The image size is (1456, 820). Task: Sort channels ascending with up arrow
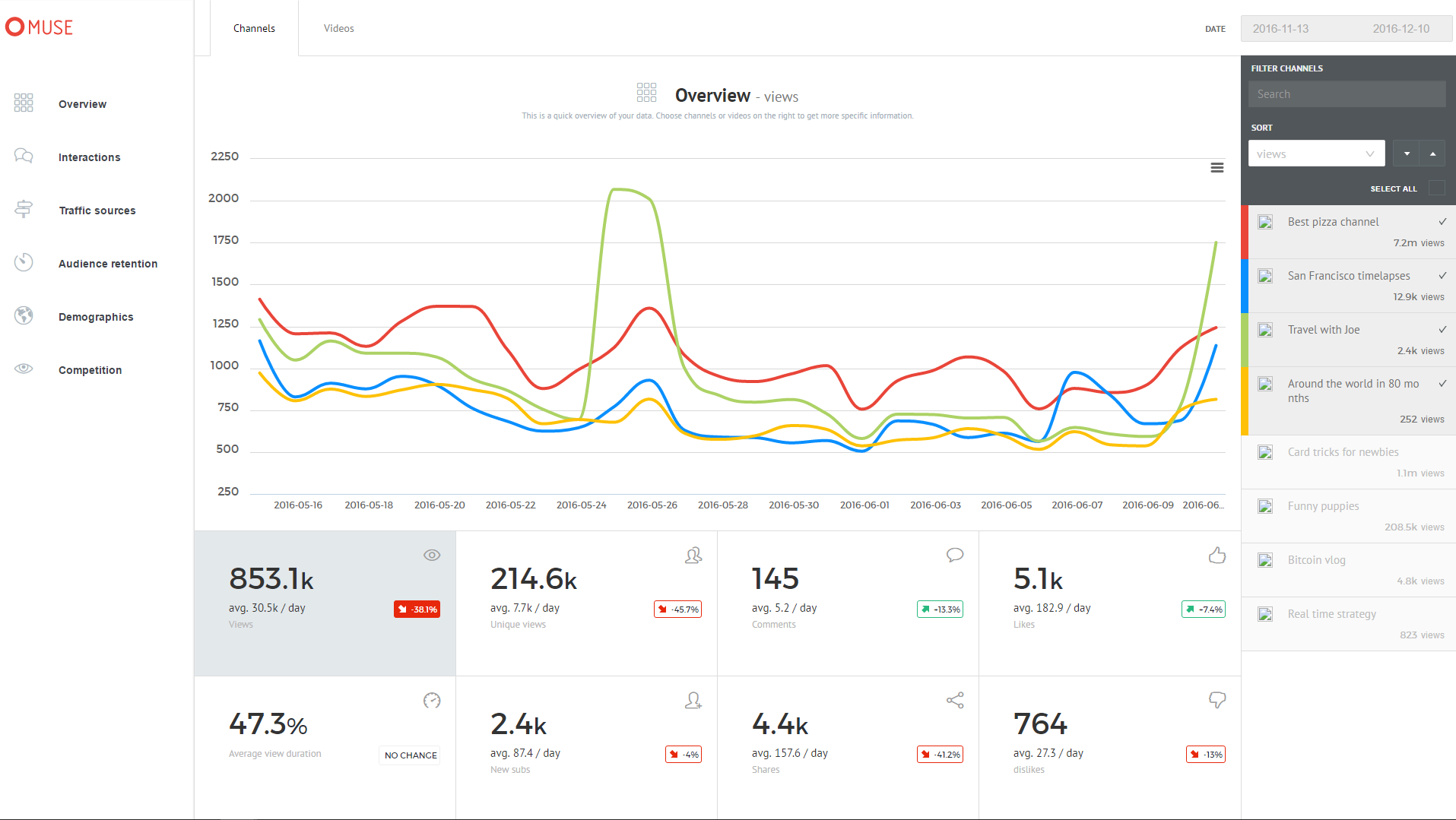click(x=1432, y=154)
